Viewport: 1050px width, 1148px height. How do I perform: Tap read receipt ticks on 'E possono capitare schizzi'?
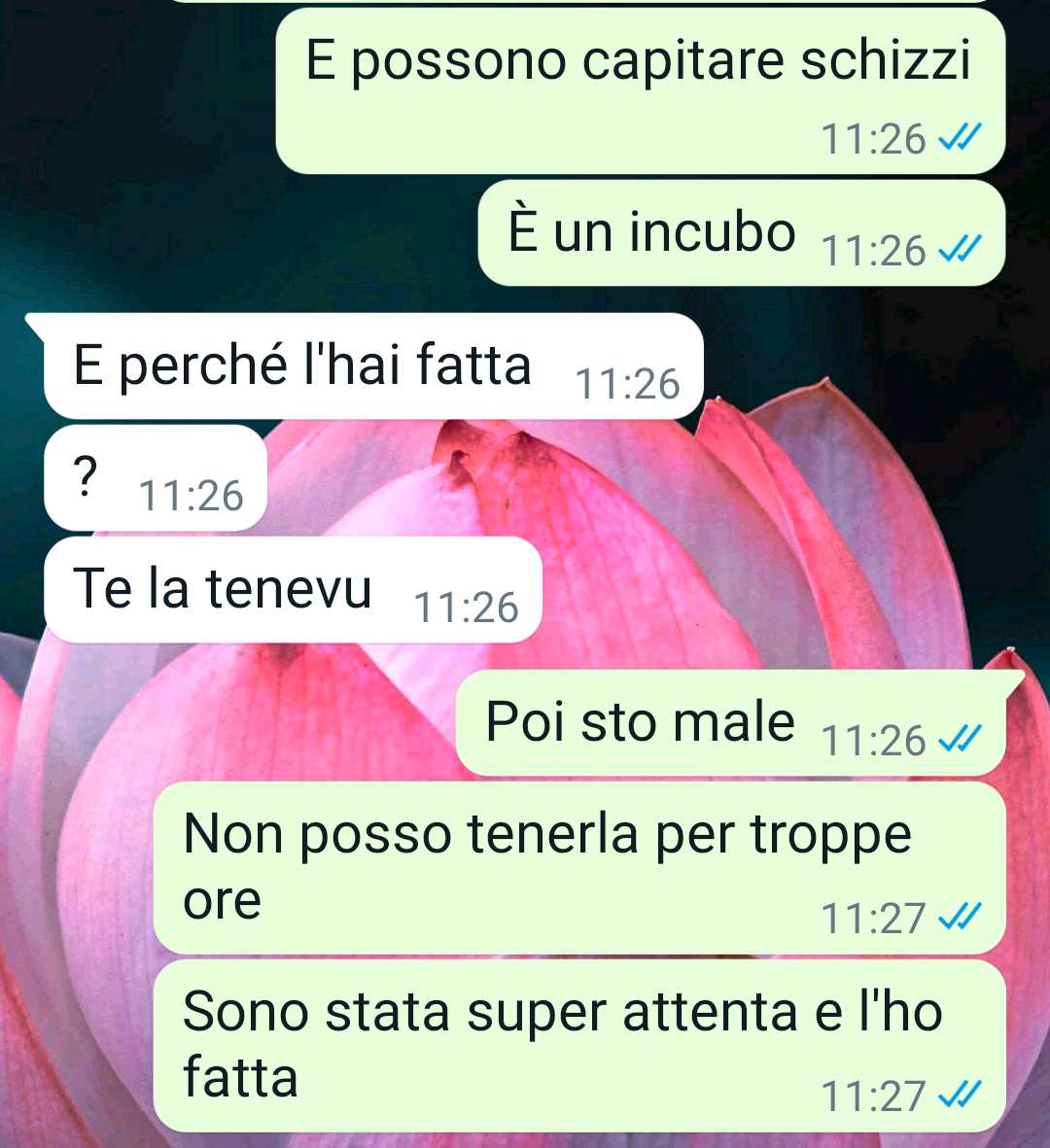coord(960,137)
